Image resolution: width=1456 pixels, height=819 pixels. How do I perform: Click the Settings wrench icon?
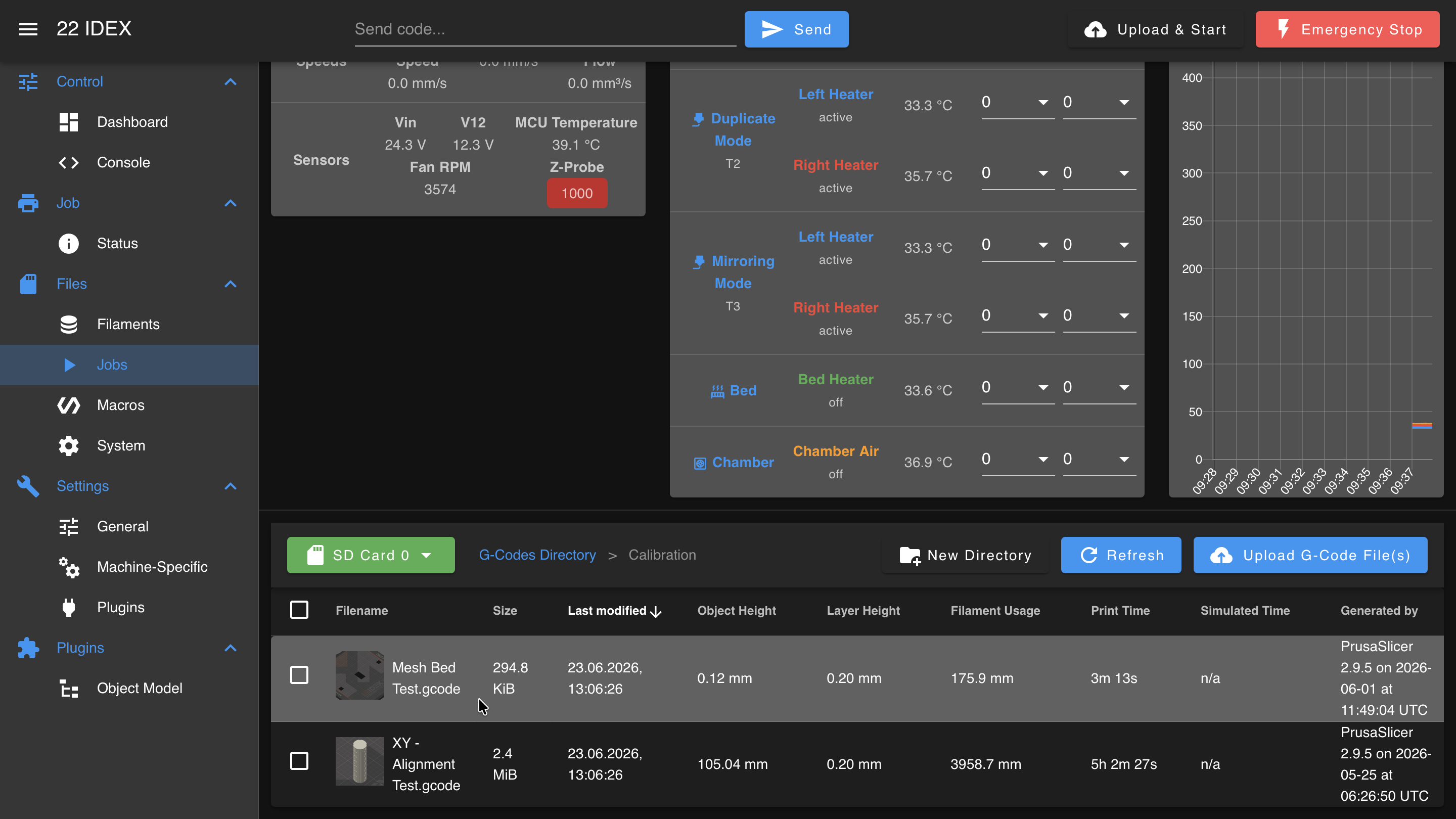pyautogui.click(x=28, y=486)
